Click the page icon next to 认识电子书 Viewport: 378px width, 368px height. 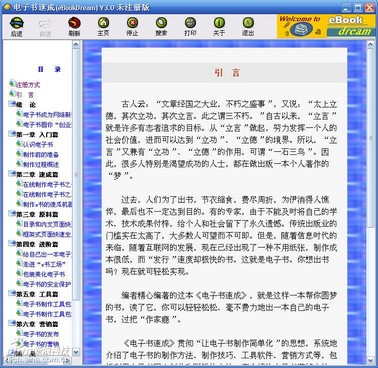point(19,144)
